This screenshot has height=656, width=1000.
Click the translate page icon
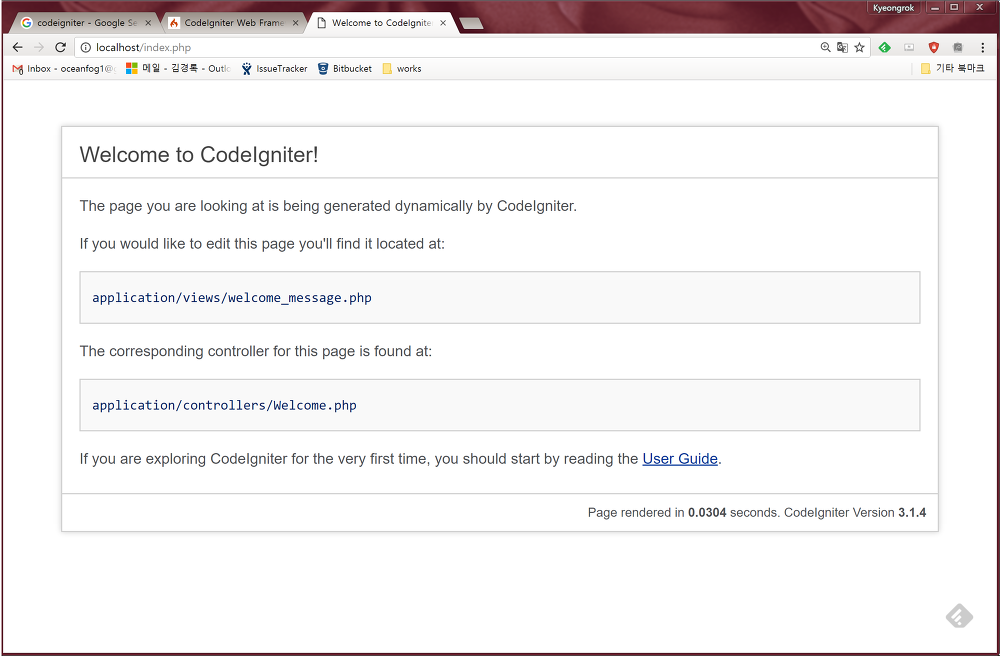842,47
